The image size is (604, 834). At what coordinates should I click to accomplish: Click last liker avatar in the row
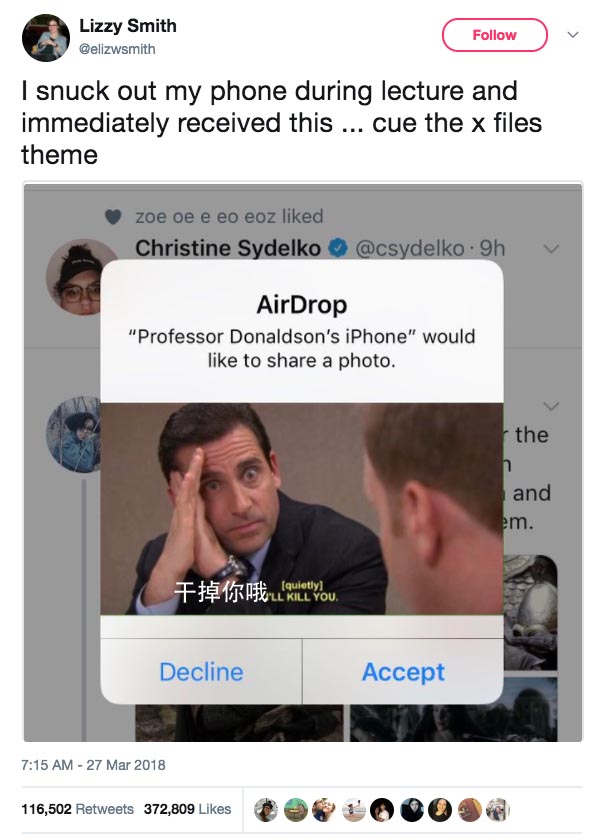click(x=498, y=810)
